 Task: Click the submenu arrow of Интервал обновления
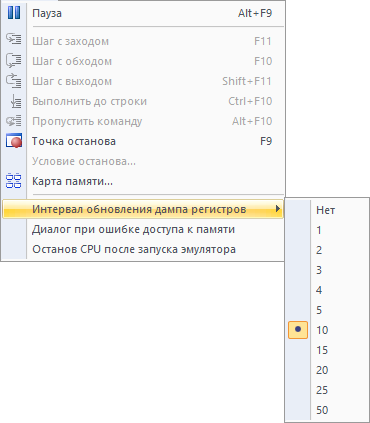277,209
